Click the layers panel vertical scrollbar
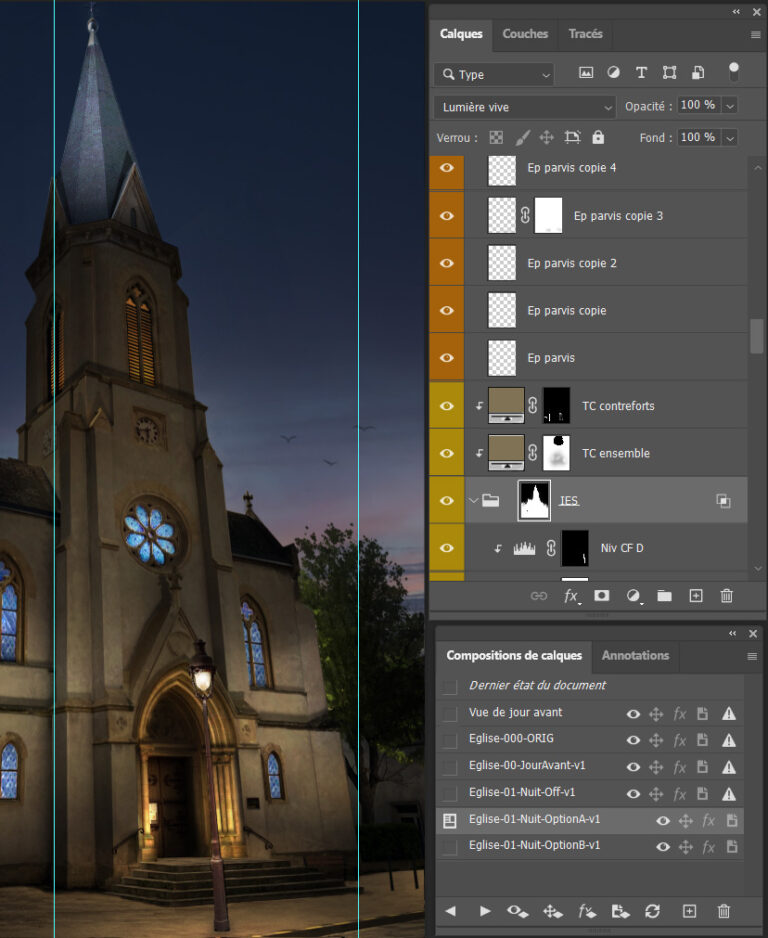This screenshot has height=938, width=768. pyautogui.click(x=757, y=336)
